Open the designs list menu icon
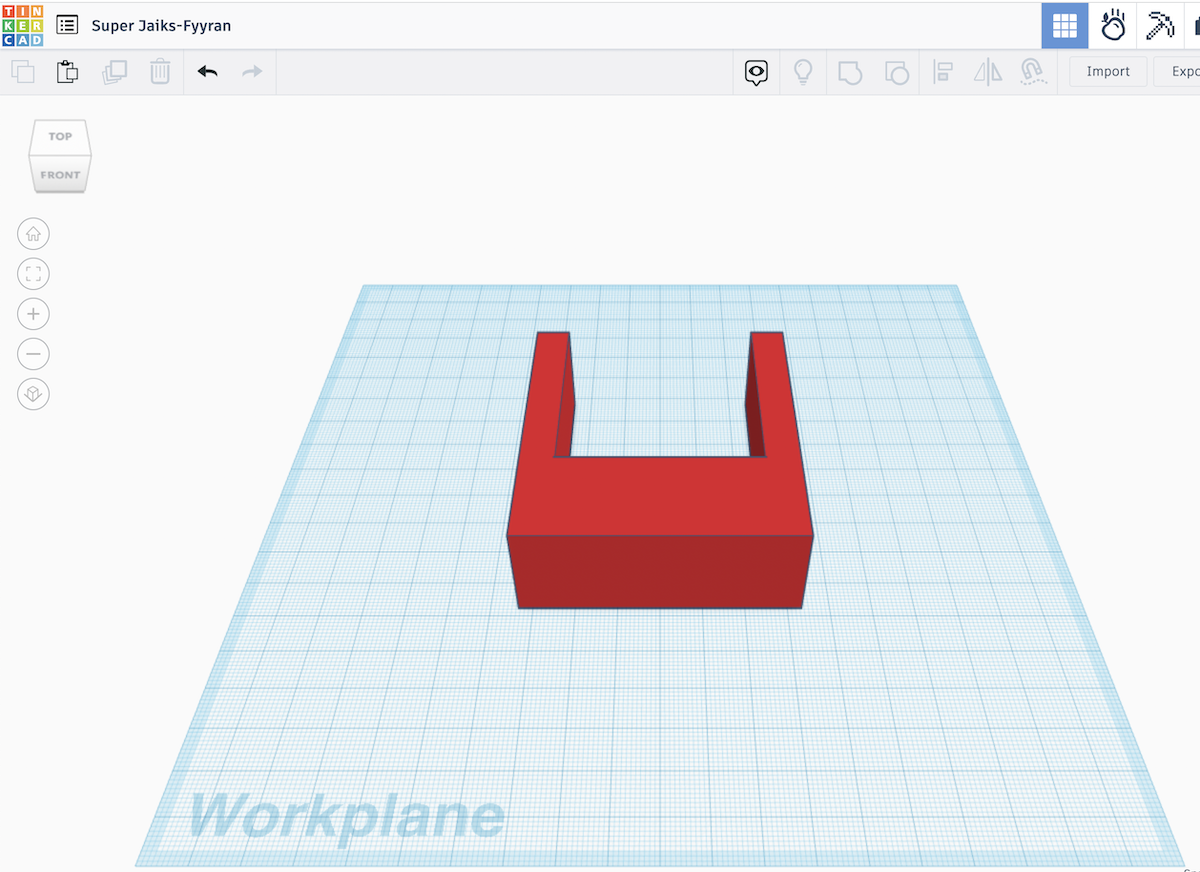The width and height of the screenshot is (1200, 872). (67, 26)
